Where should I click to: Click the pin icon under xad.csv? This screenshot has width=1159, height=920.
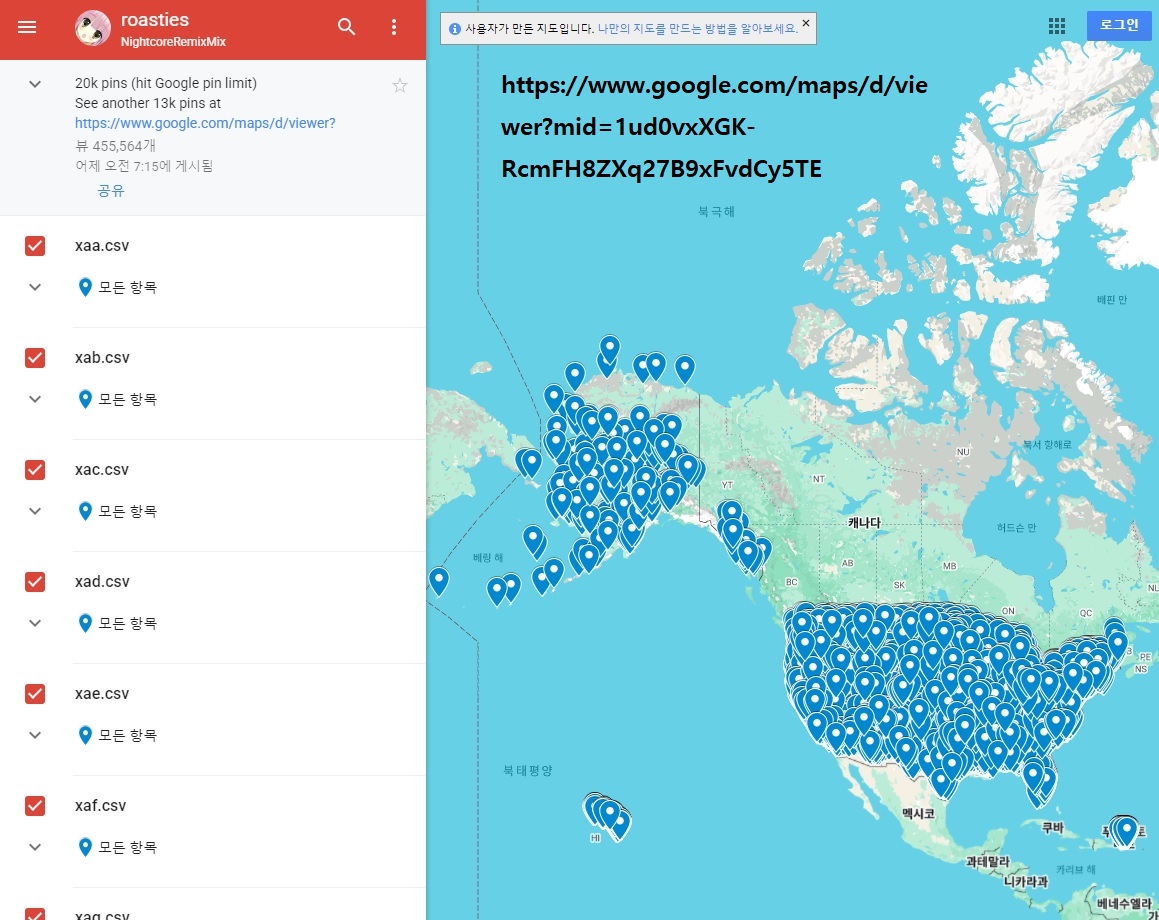[85, 624]
